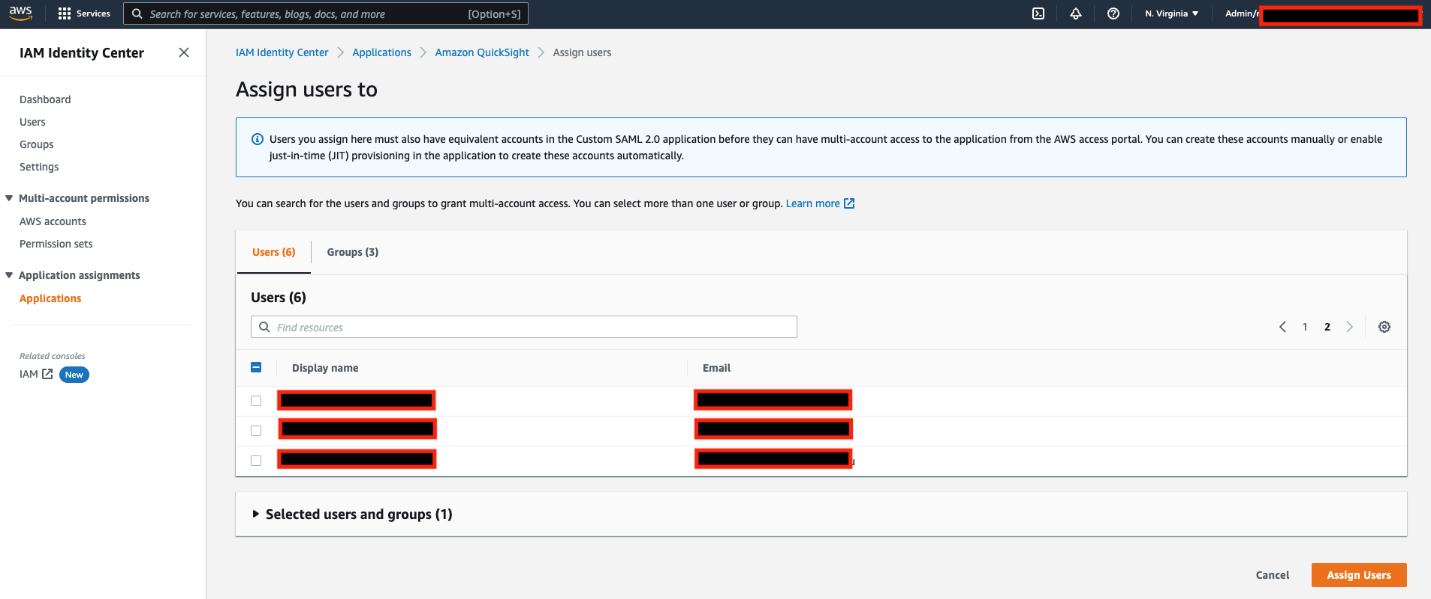Viewport: 1431px width, 599px height.
Task: Switch to the Groups (3) tab
Action: click(x=352, y=252)
